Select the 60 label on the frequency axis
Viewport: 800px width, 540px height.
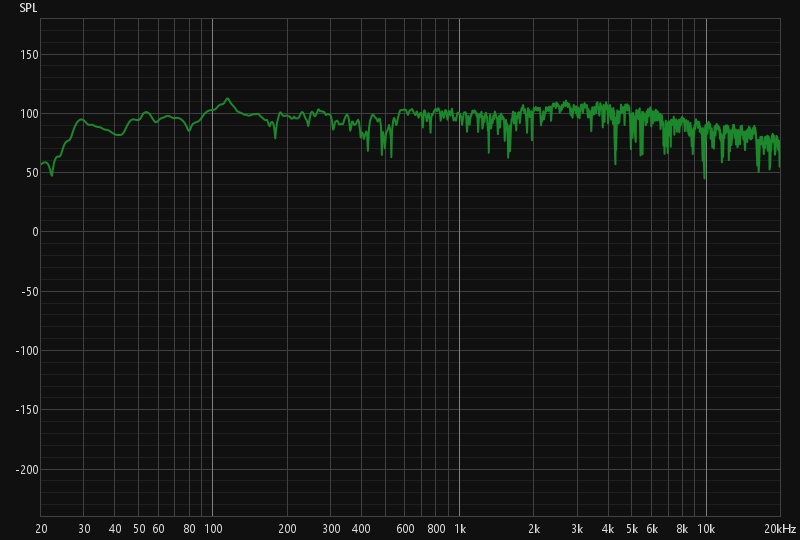tap(158, 529)
